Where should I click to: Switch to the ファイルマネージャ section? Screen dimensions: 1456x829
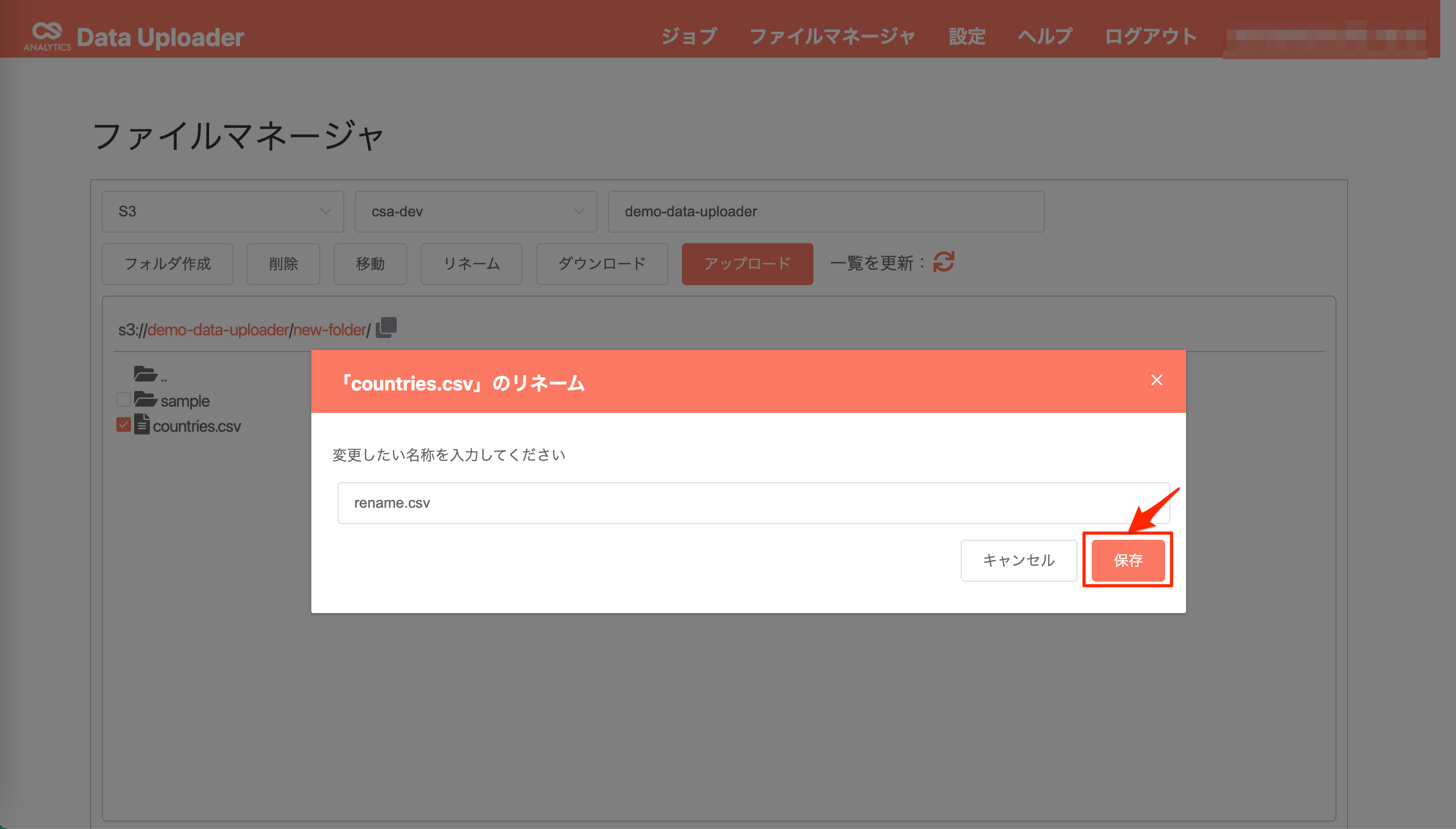(x=832, y=36)
